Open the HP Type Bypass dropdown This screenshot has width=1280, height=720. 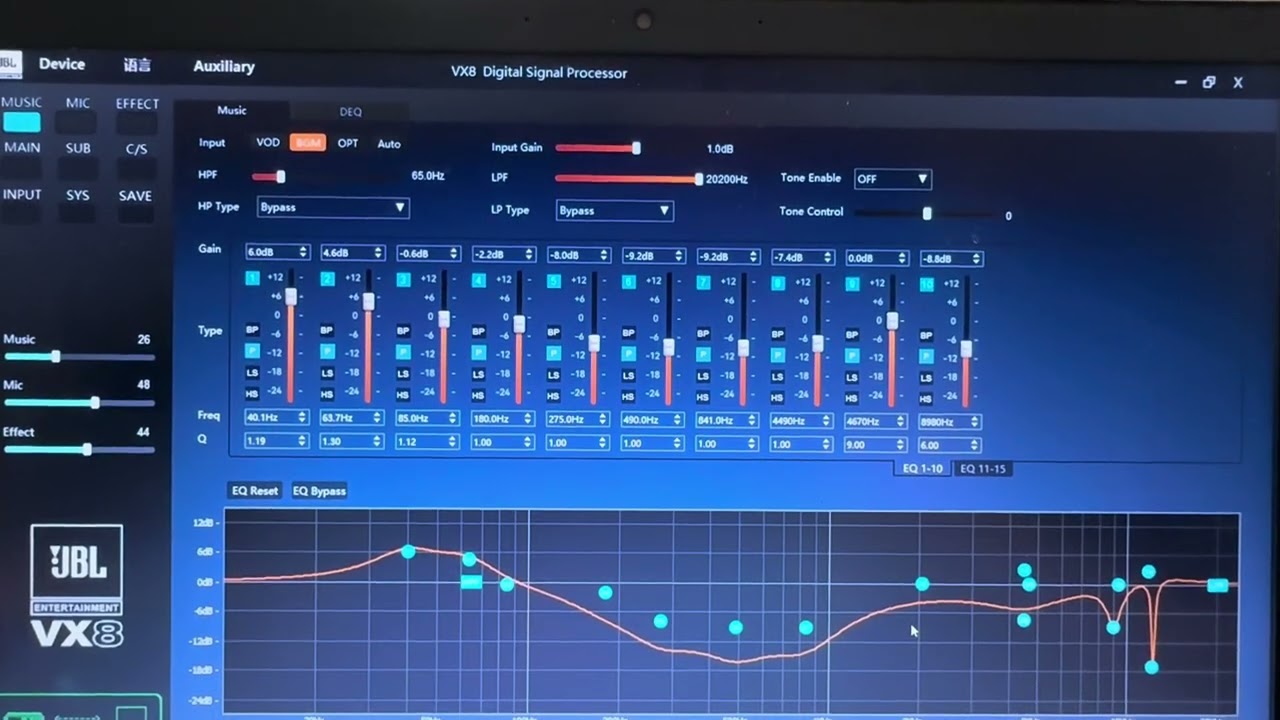pos(332,207)
